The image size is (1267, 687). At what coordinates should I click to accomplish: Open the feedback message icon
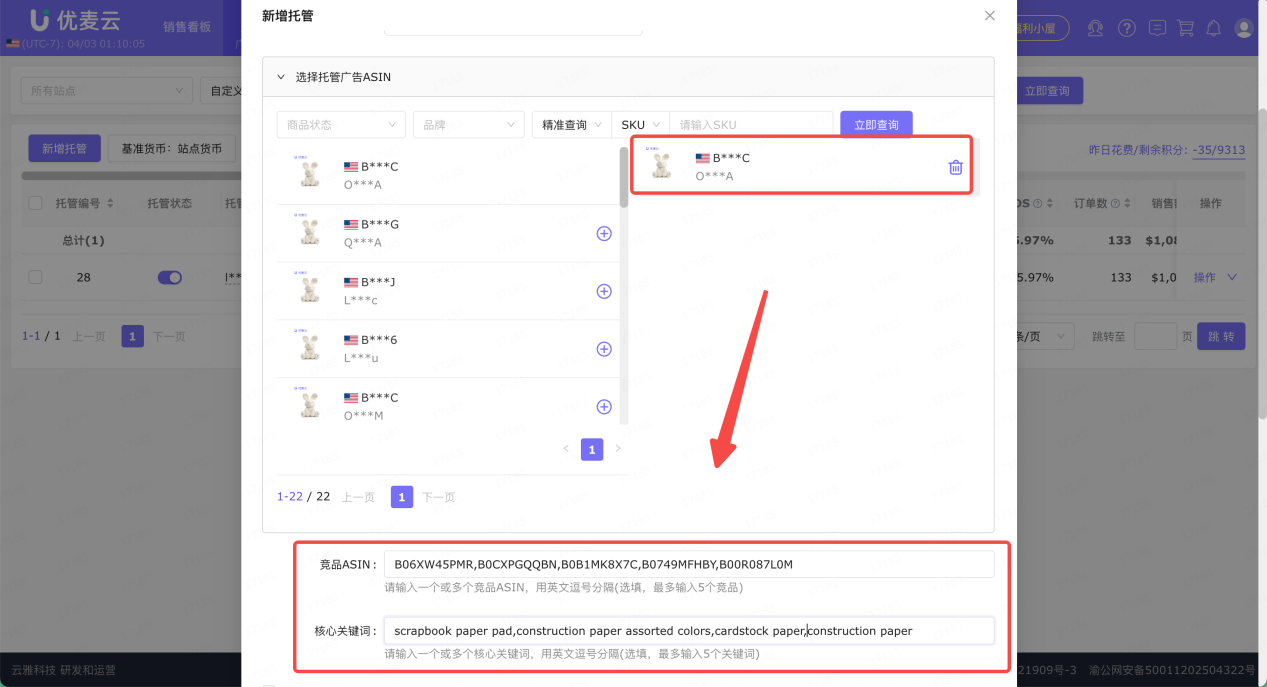click(1157, 28)
